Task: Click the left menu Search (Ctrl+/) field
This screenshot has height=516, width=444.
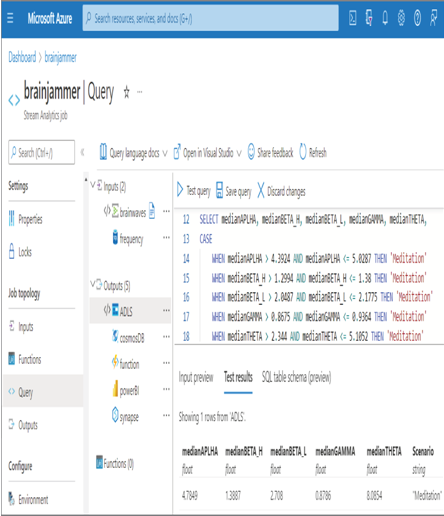Action: [x=41, y=153]
